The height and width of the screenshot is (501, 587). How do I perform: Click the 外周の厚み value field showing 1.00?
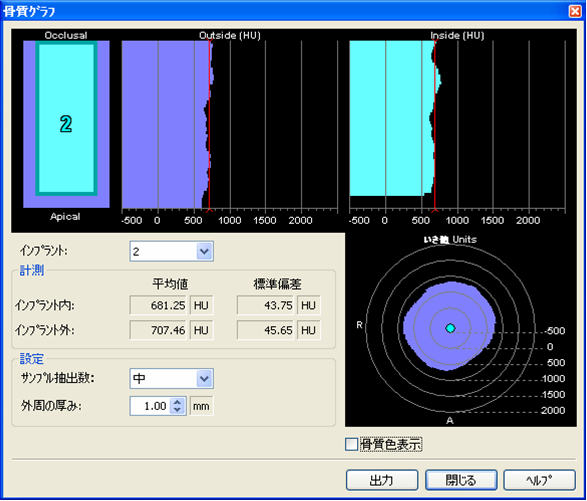[x=150, y=406]
